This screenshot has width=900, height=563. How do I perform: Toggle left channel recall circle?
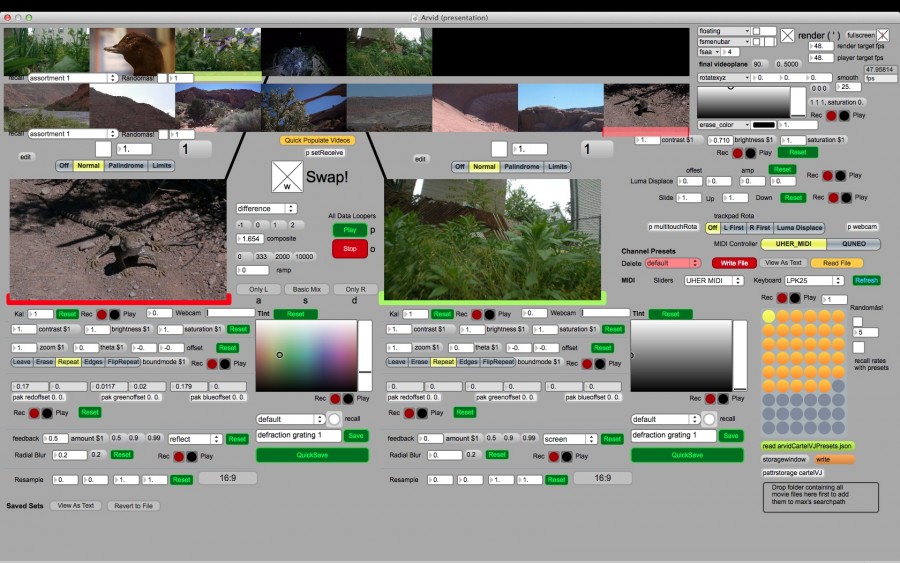pyautogui.click(x=334, y=419)
